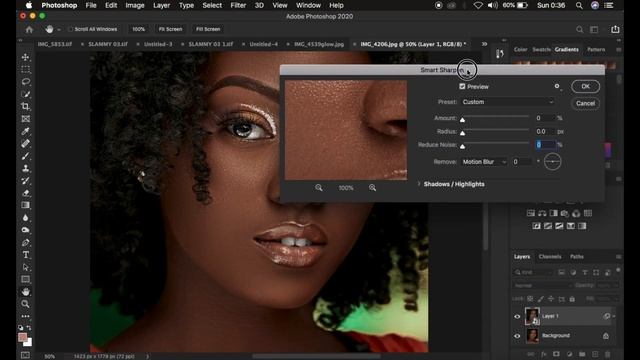Click the Amount value field
This screenshot has width=640, height=360.
pyautogui.click(x=545, y=118)
